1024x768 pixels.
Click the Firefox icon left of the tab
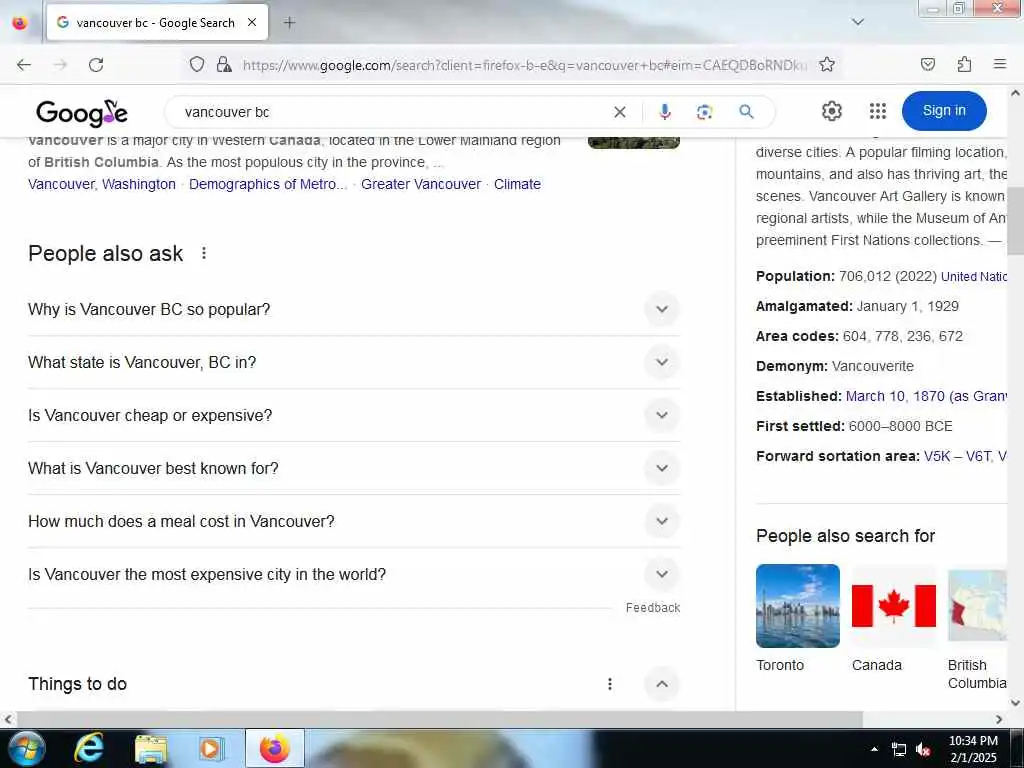point(20,23)
